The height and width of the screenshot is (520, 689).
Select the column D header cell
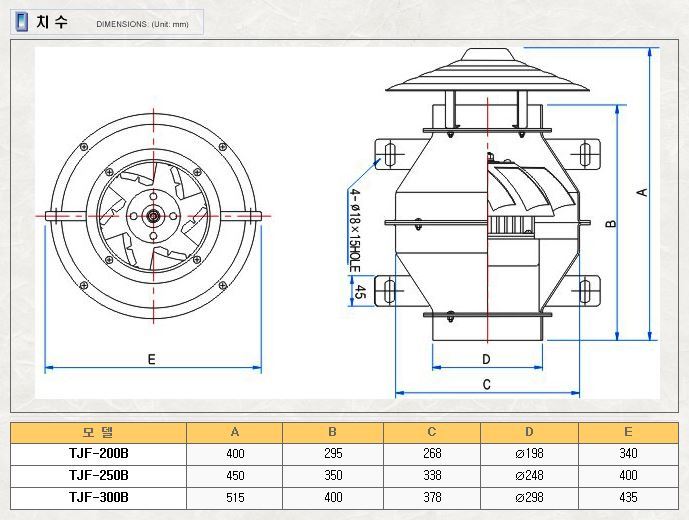pos(529,432)
